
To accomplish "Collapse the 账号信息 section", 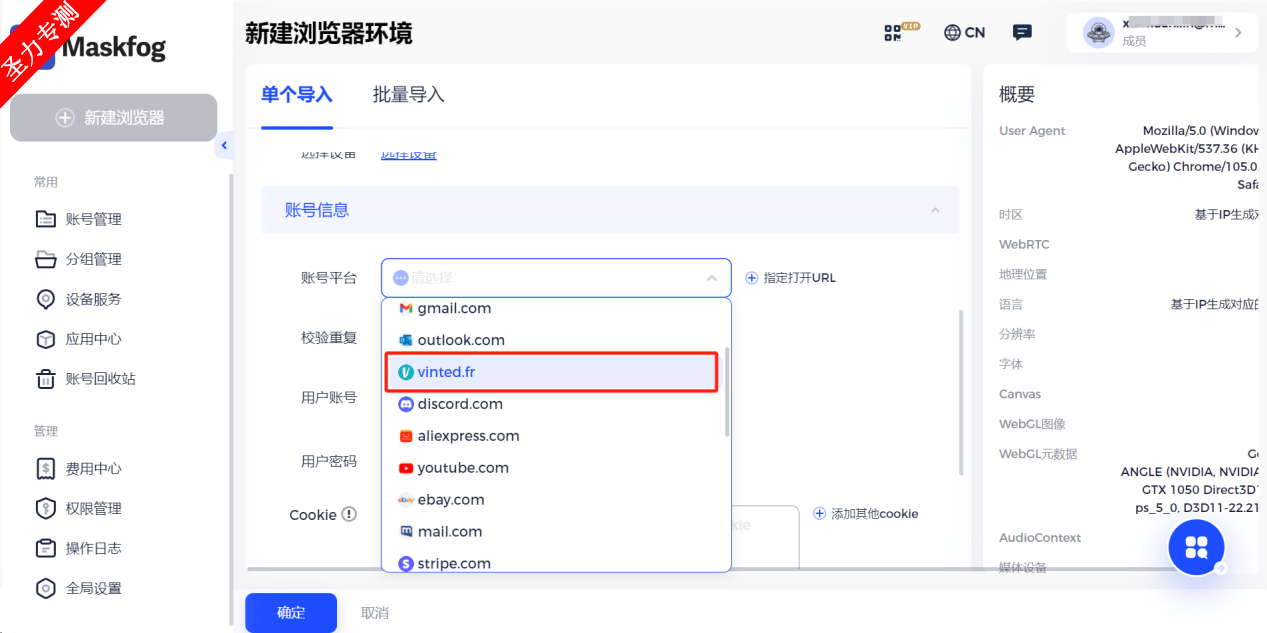I will [935, 210].
